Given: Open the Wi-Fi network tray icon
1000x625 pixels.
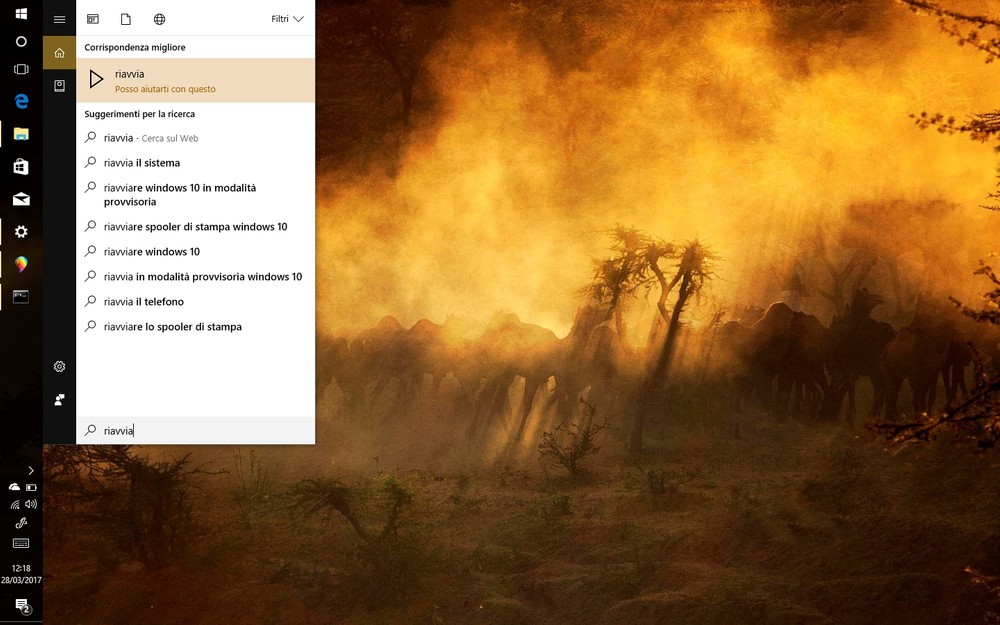Looking at the screenshot, I should (x=14, y=504).
